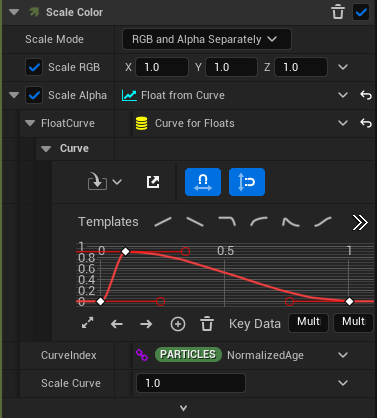Apply the linear ramp up curve template
The image size is (377, 418).
[163, 222]
